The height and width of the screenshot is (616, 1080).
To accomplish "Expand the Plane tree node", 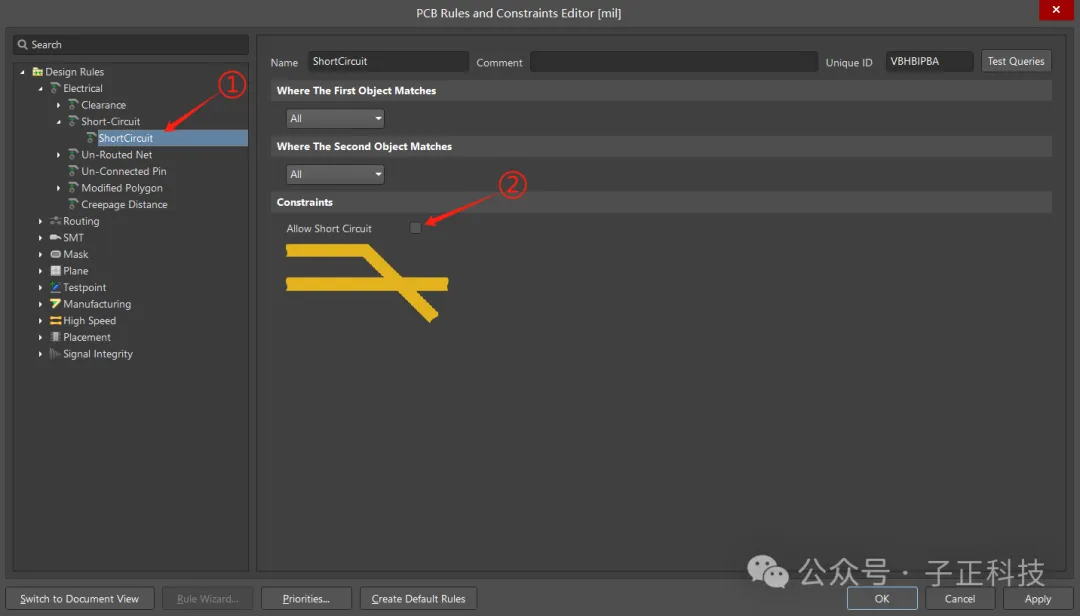I will (40, 271).
